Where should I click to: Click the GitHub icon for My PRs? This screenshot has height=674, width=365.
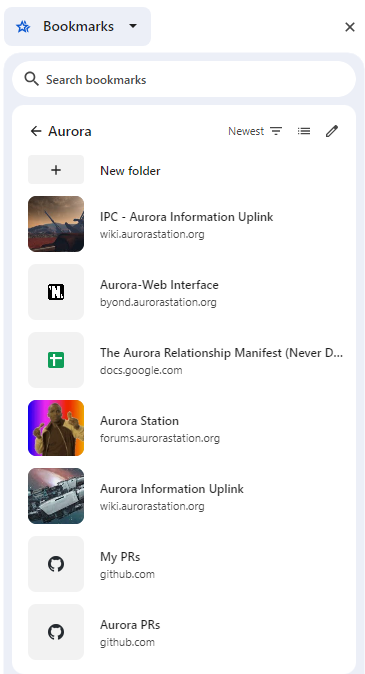(56, 564)
